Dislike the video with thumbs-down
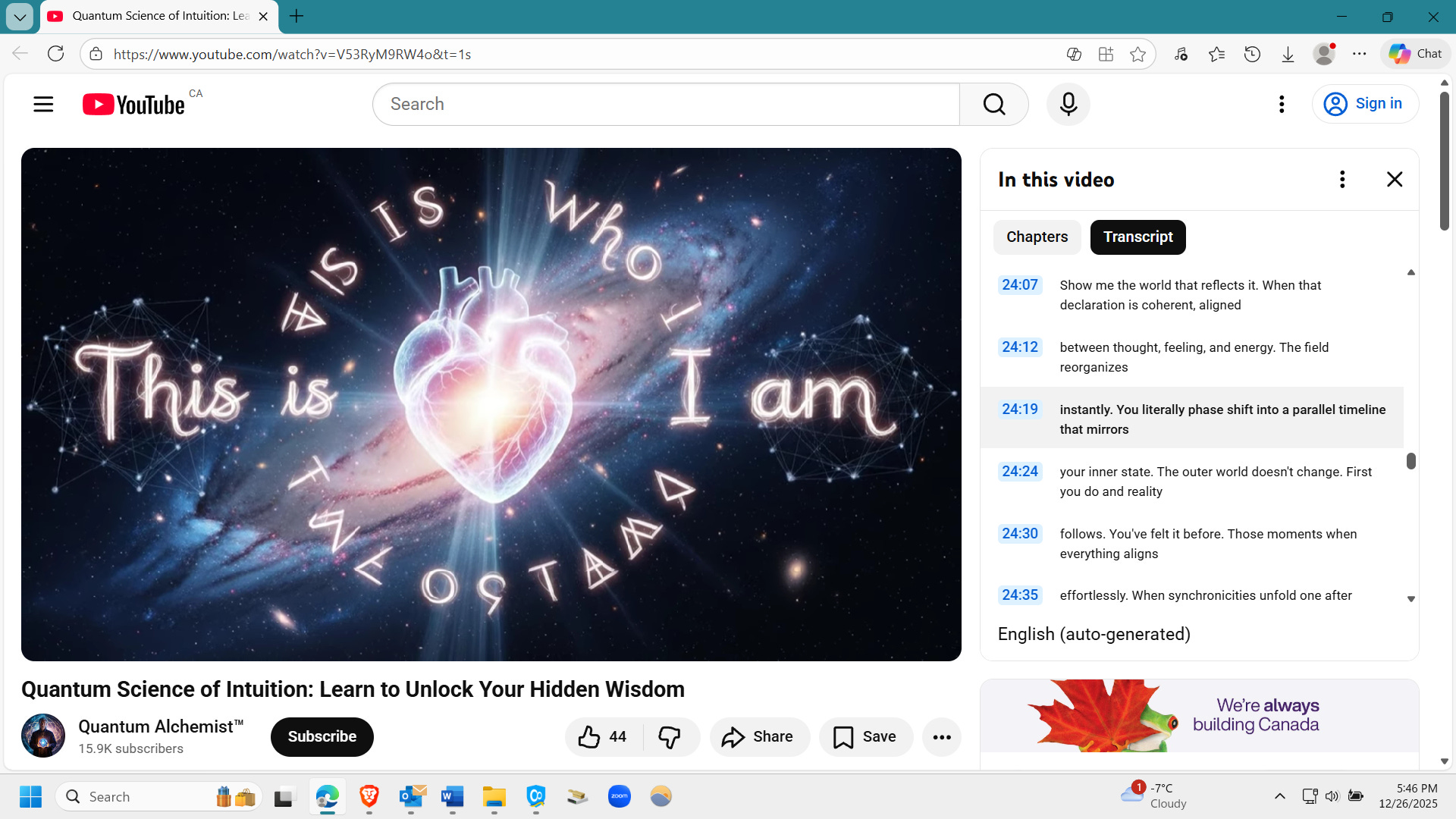This screenshot has width=1456, height=819. pyautogui.click(x=670, y=736)
